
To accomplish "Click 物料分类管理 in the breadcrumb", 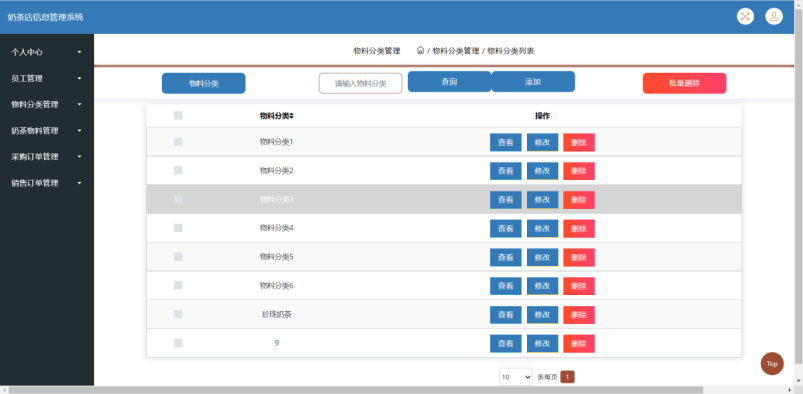I will 456,51.
